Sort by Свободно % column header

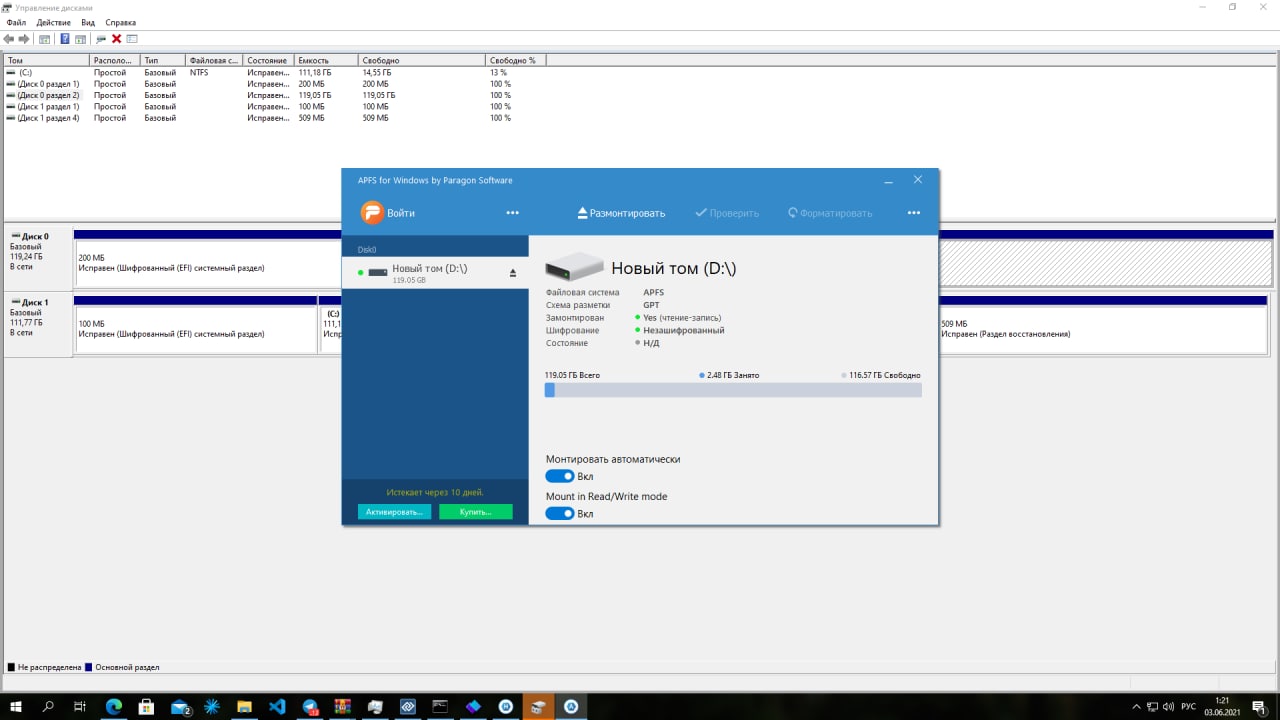point(516,61)
